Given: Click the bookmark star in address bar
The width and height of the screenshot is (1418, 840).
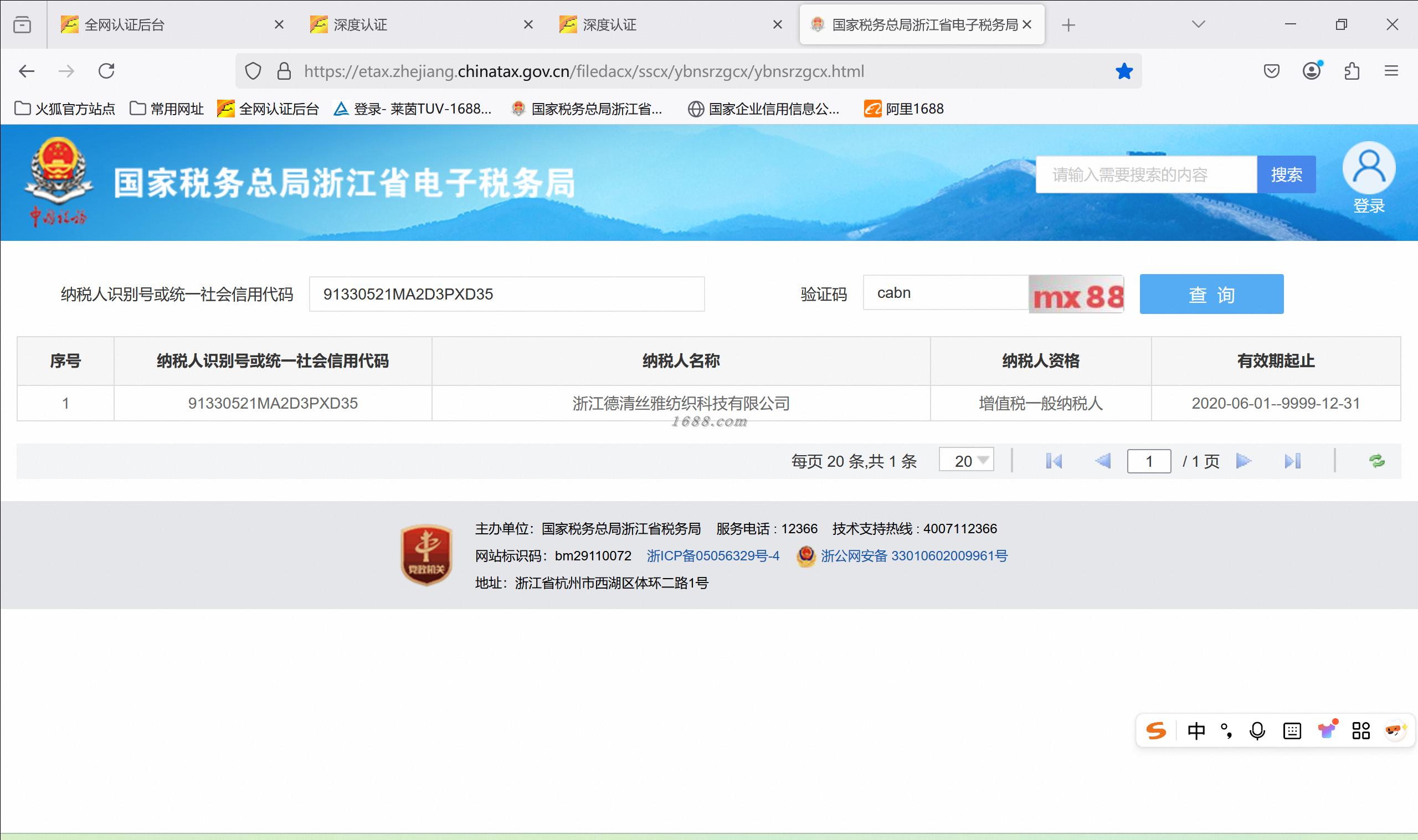Looking at the screenshot, I should (1124, 71).
